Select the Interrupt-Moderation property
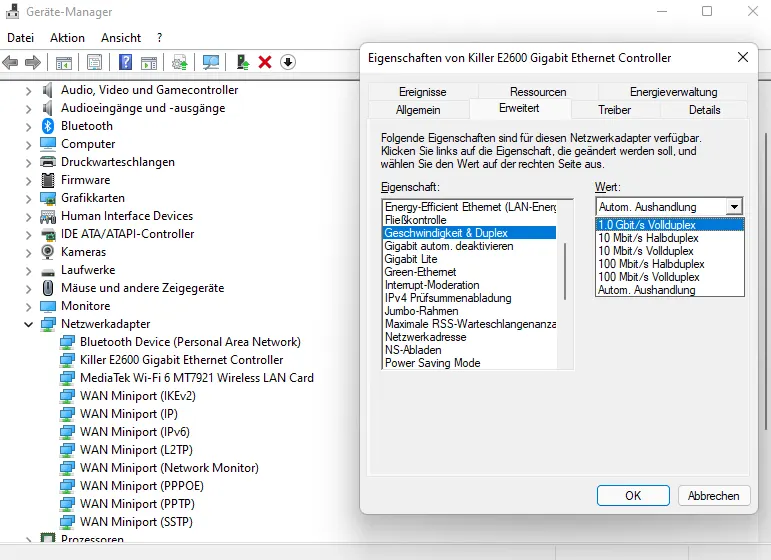The height and width of the screenshot is (560, 771). 470,285
